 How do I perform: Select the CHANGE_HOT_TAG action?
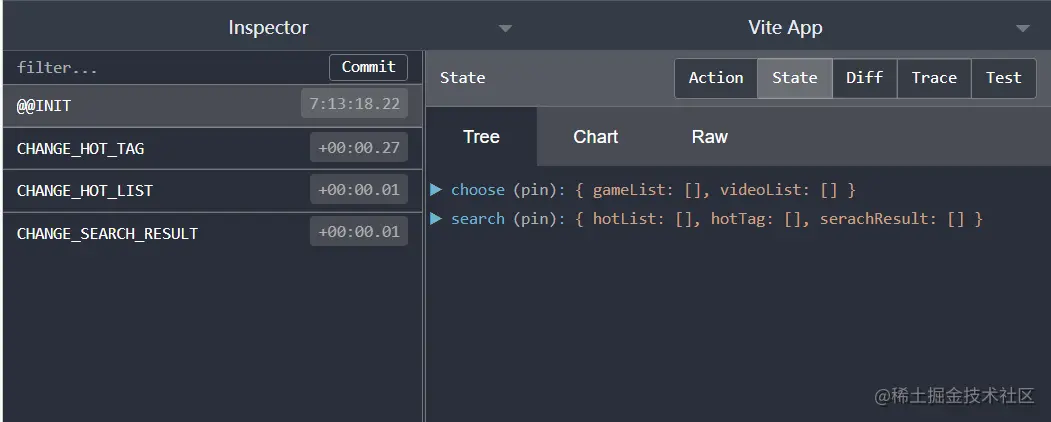point(150,148)
